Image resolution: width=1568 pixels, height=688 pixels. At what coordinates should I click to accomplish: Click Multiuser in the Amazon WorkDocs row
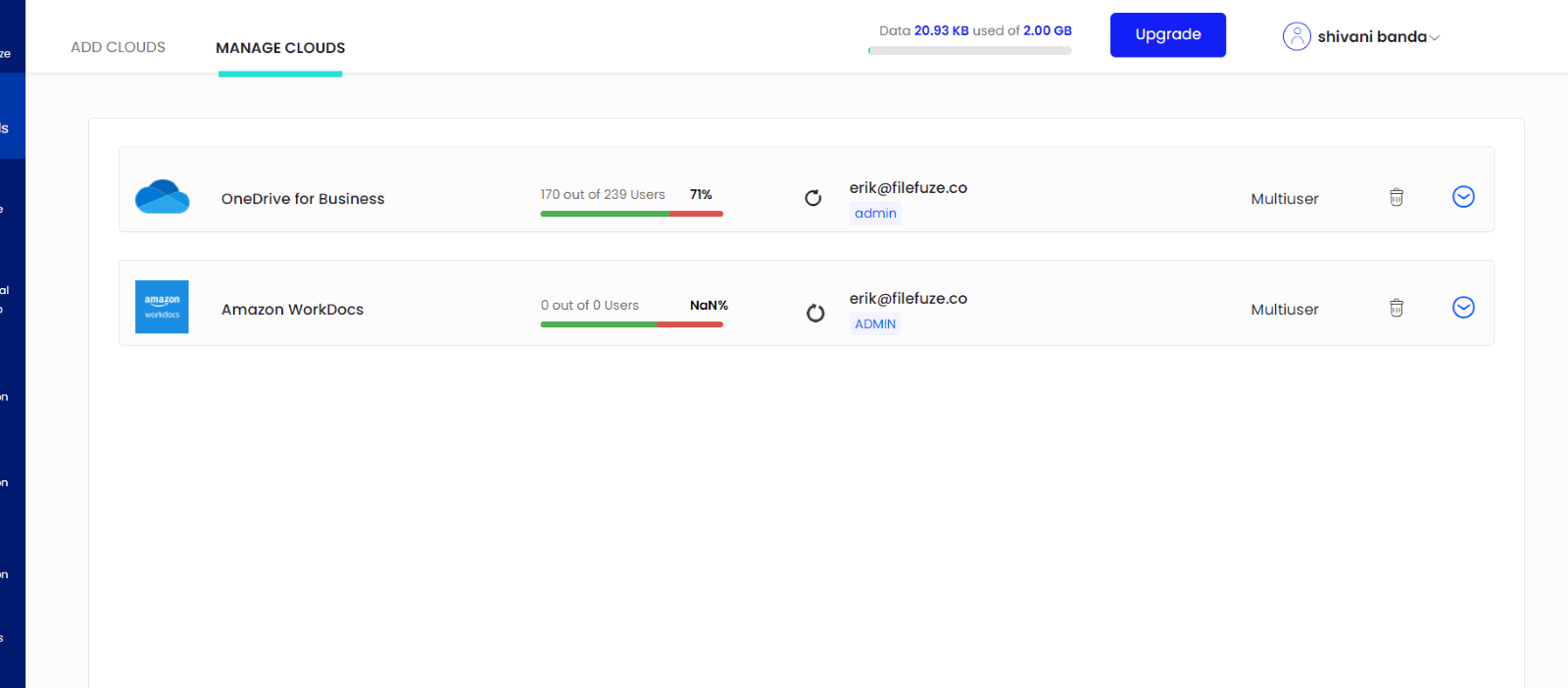pyautogui.click(x=1285, y=310)
